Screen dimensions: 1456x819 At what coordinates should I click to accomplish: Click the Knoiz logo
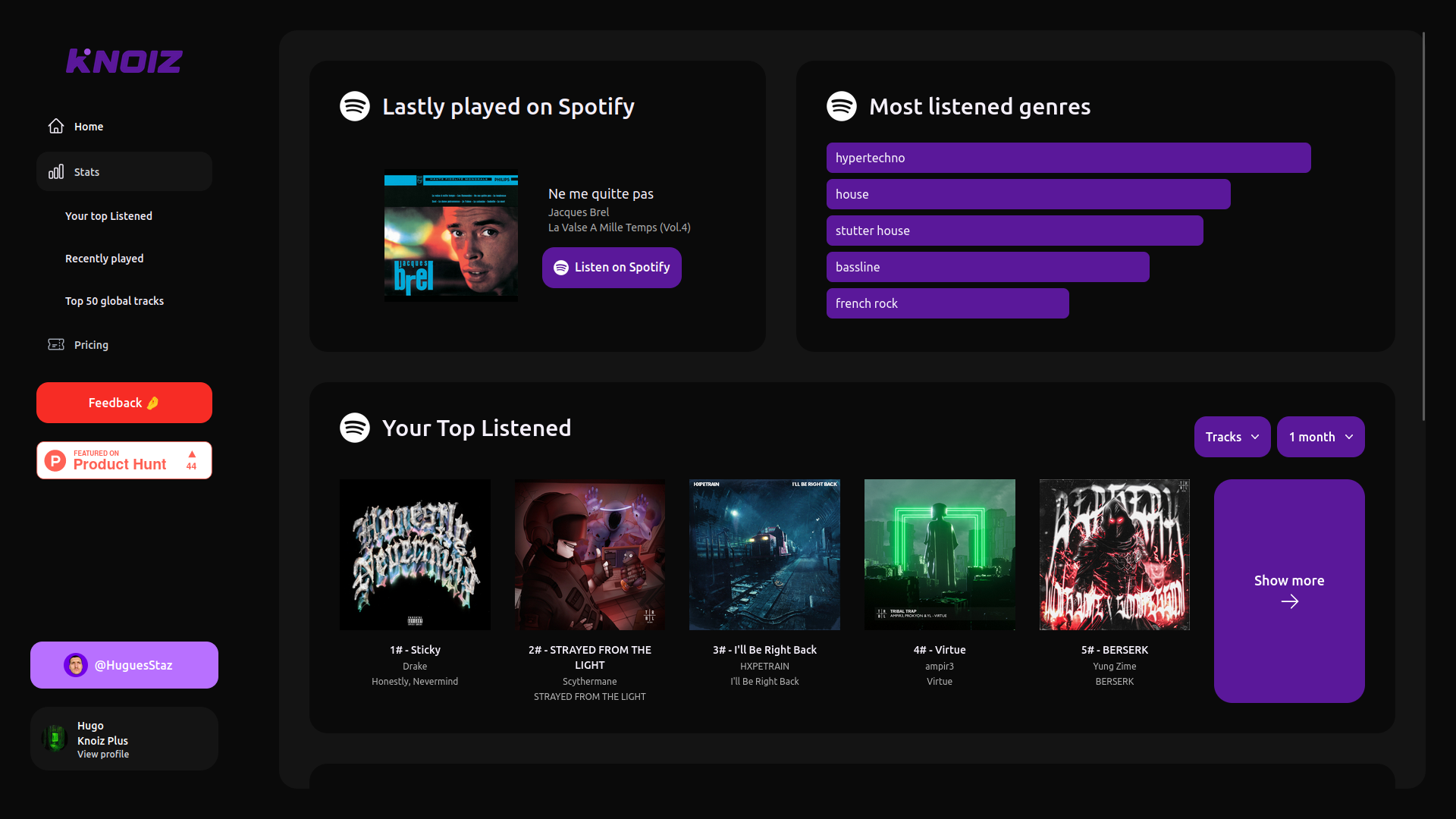[124, 61]
